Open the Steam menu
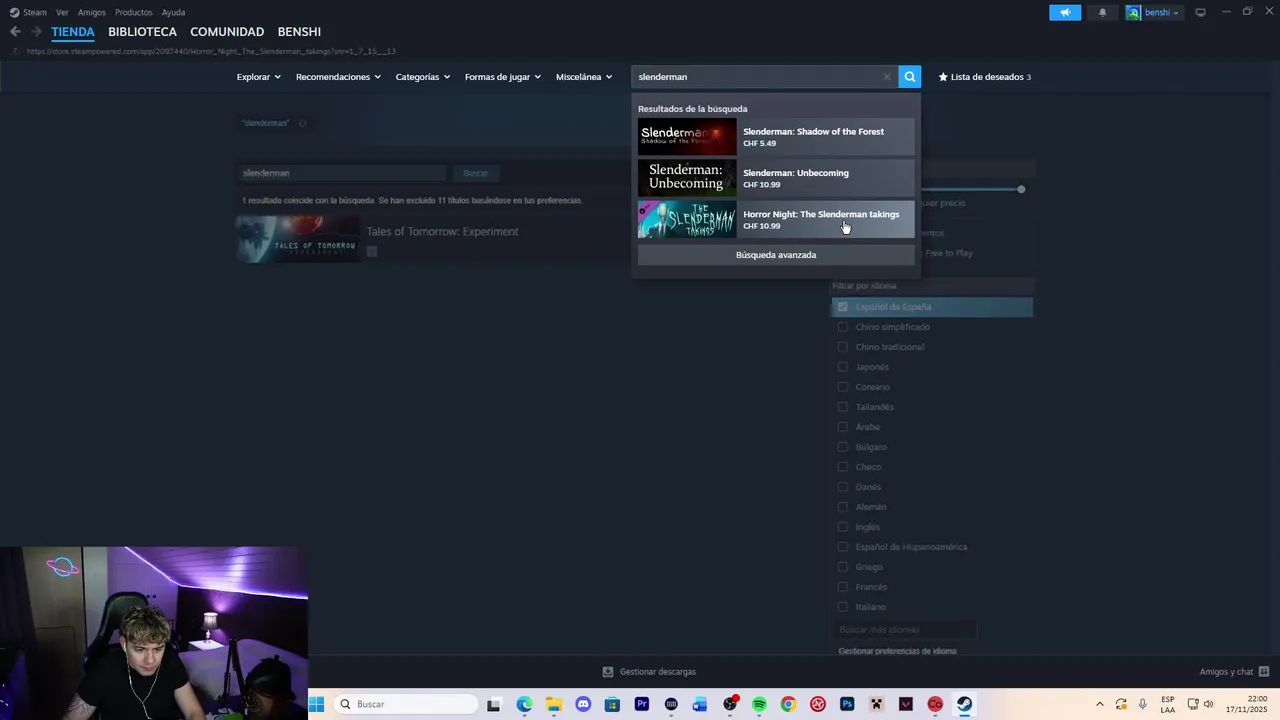 click(28, 12)
